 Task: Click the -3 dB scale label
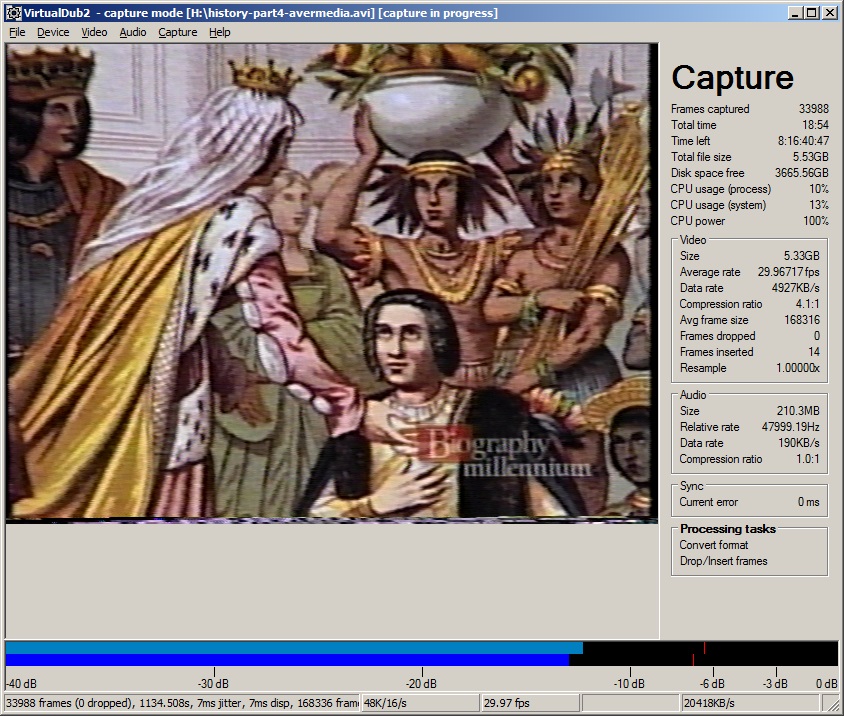coord(775,684)
